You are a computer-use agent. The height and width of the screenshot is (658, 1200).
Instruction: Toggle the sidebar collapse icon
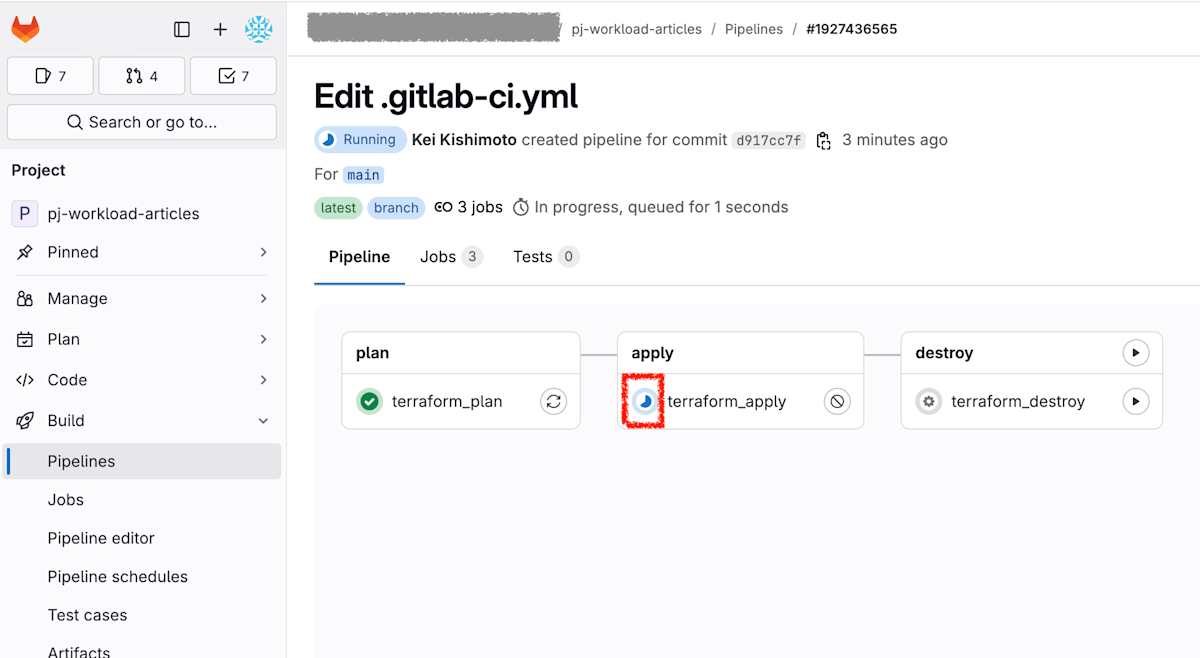pos(182,29)
